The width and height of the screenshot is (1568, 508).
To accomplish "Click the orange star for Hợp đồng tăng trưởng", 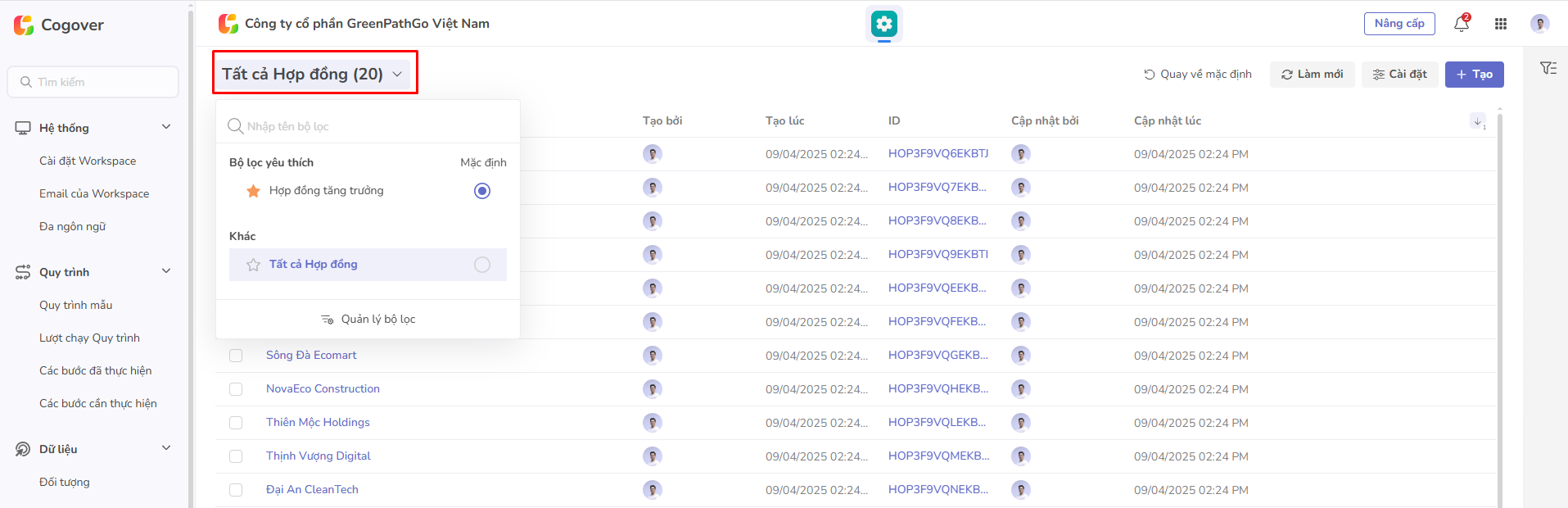I will tap(253, 191).
